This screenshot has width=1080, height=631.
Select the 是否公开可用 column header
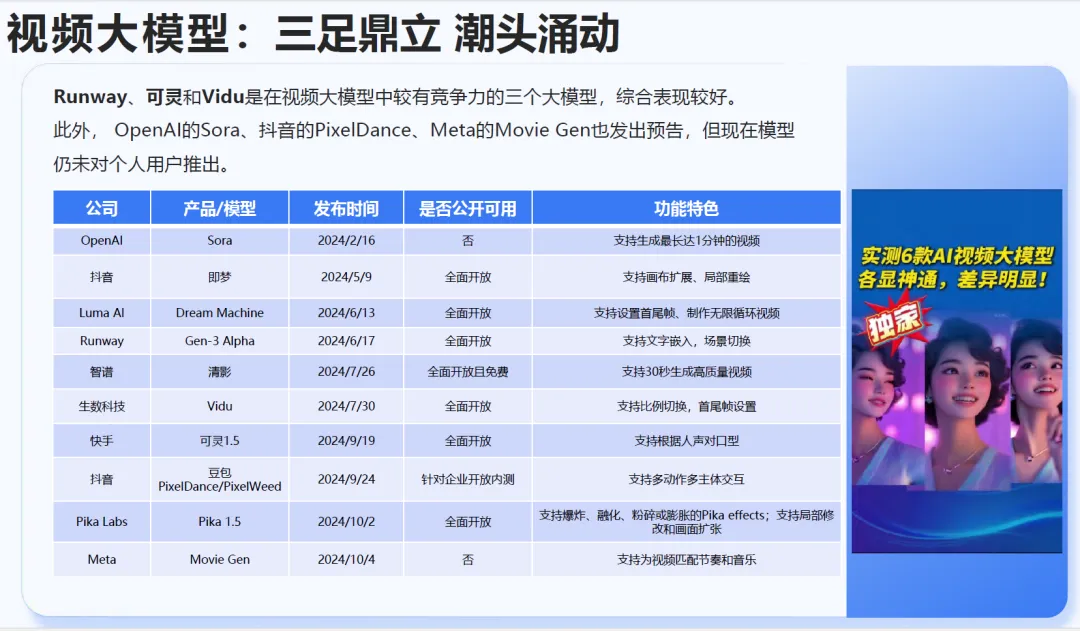pyautogui.click(x=468, y=208)
